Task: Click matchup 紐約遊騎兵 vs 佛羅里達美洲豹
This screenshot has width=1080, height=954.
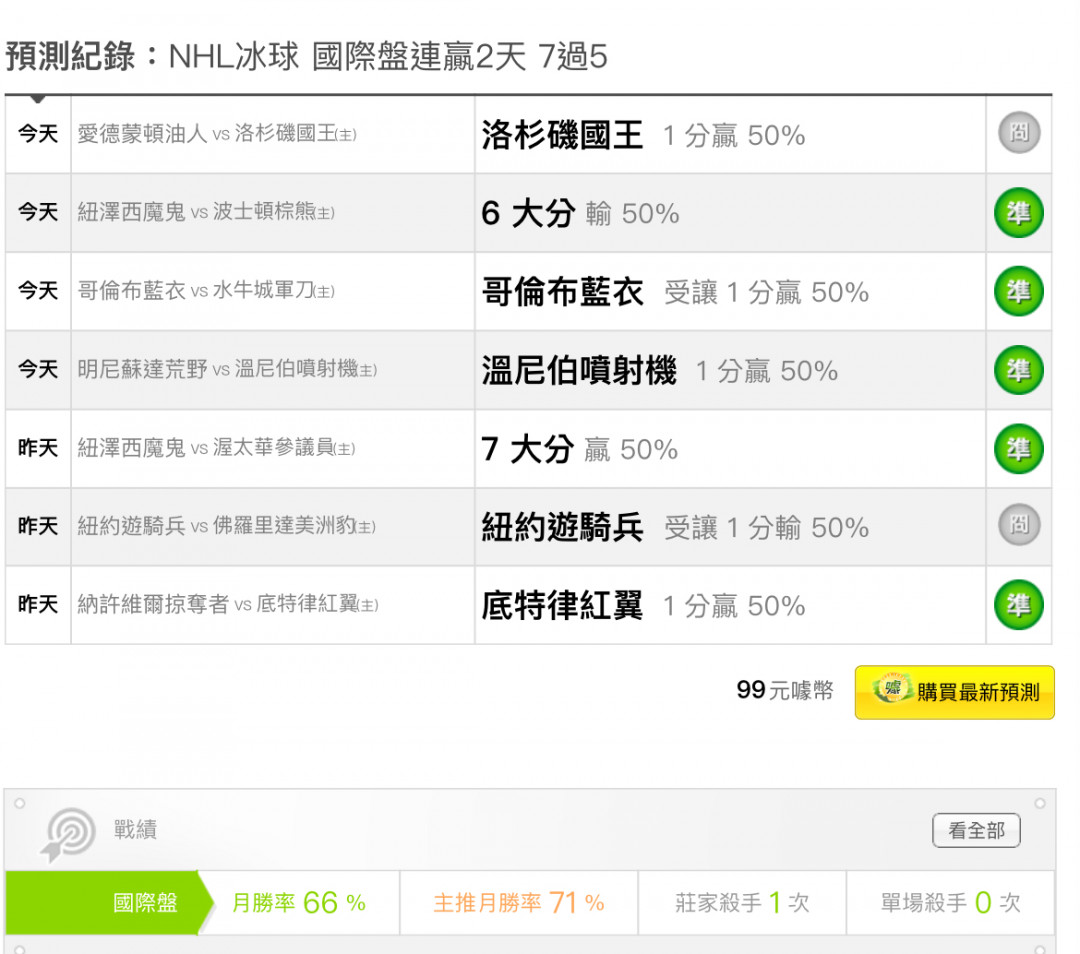Action: pyautogui.click(x=227, y=526)
